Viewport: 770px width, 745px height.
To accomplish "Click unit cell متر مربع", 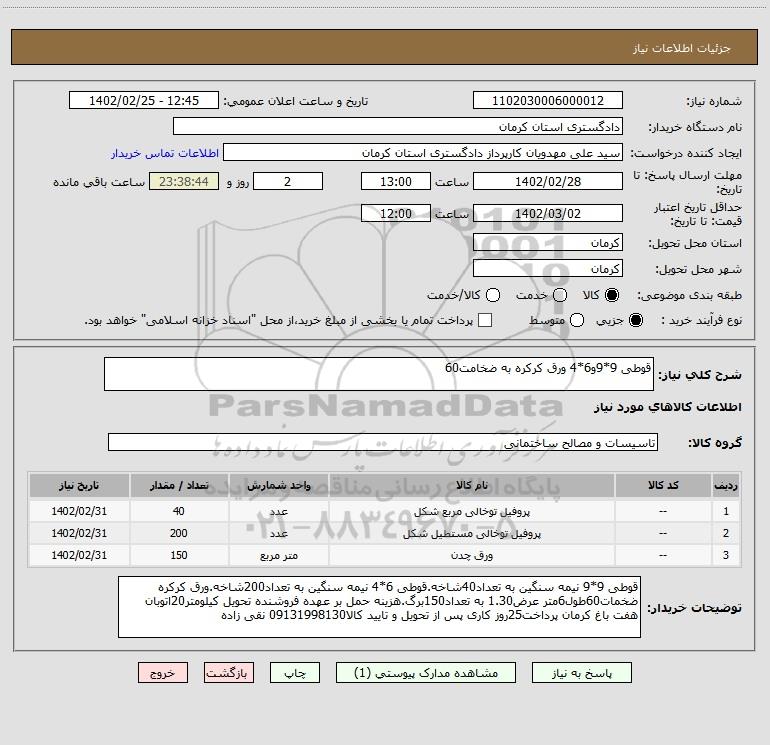I will (x=278, y=555).
